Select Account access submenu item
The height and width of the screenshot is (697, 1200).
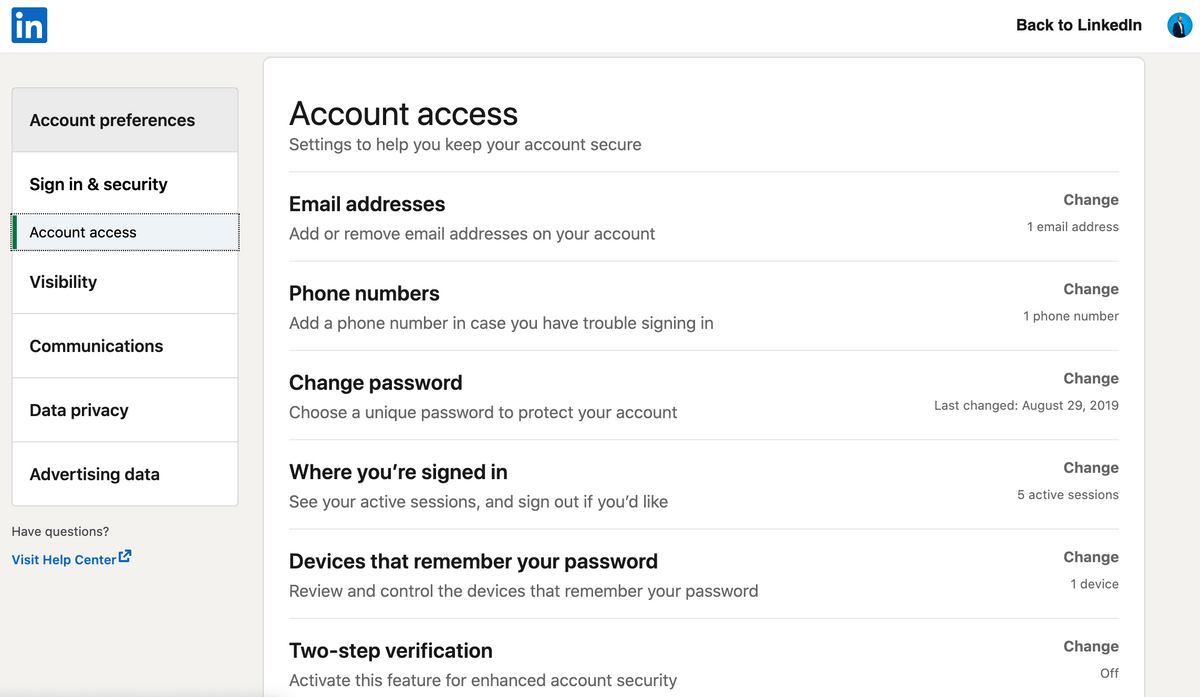point(125,232)
